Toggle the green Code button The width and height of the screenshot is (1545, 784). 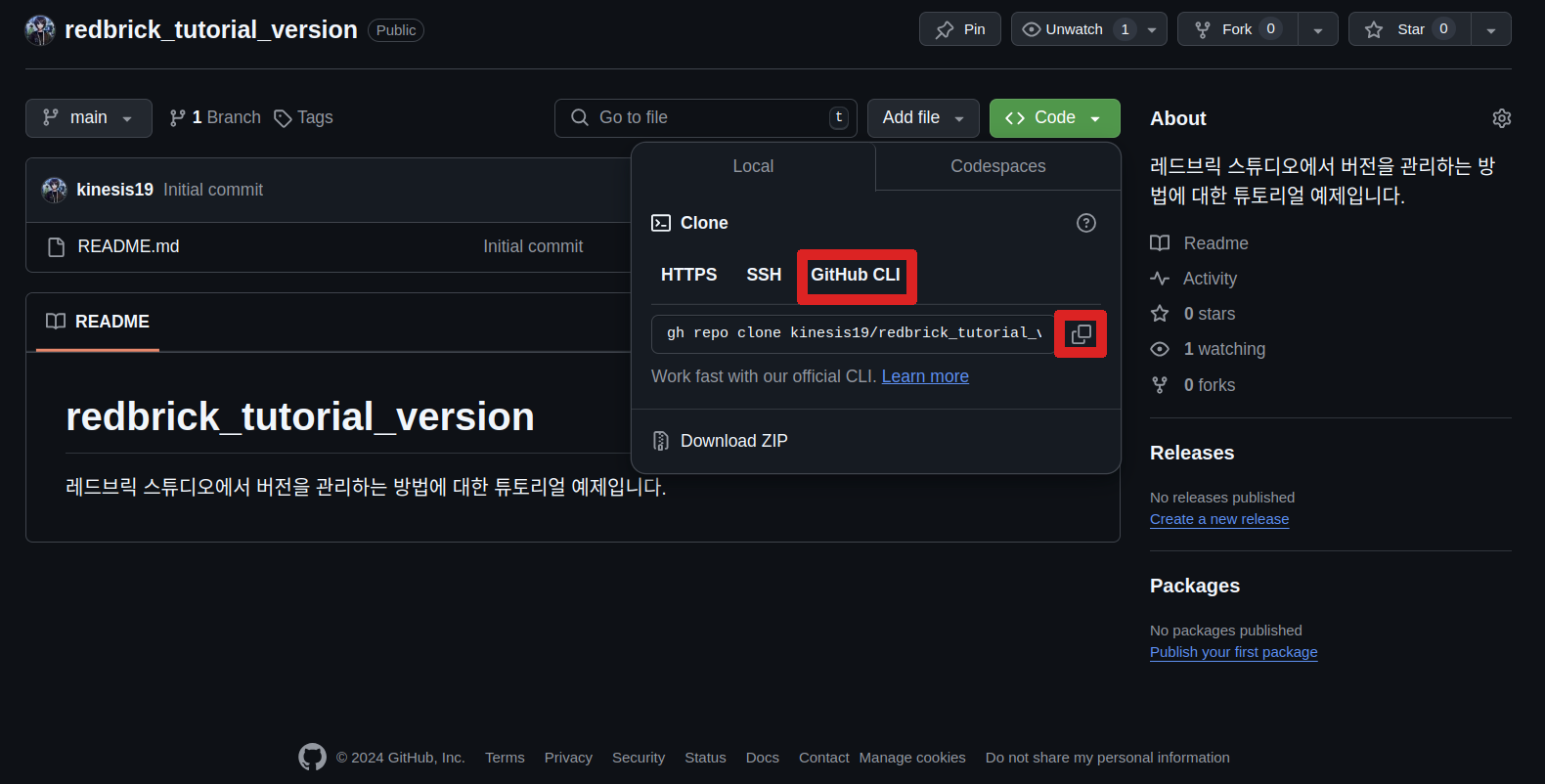(x=1055, y=118)
